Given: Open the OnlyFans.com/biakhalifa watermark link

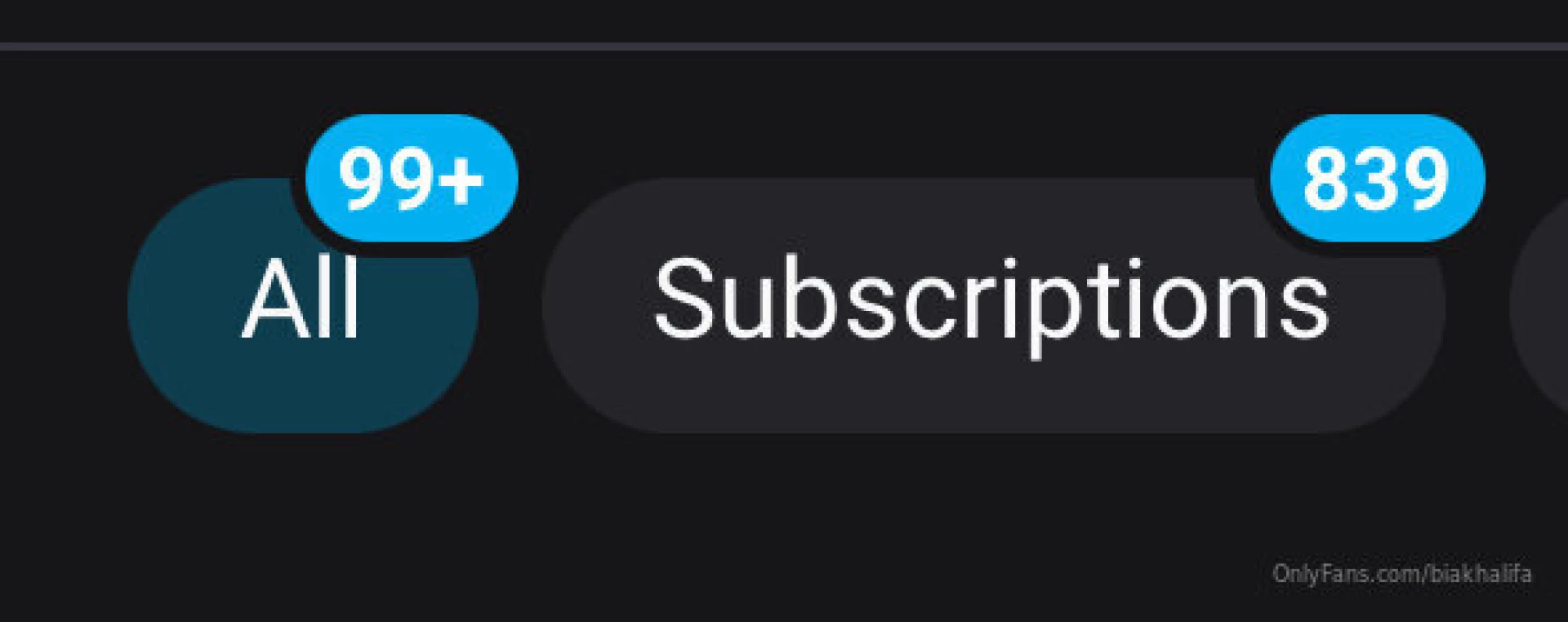Looking at the screenshot, I should tap(1401, 574).
